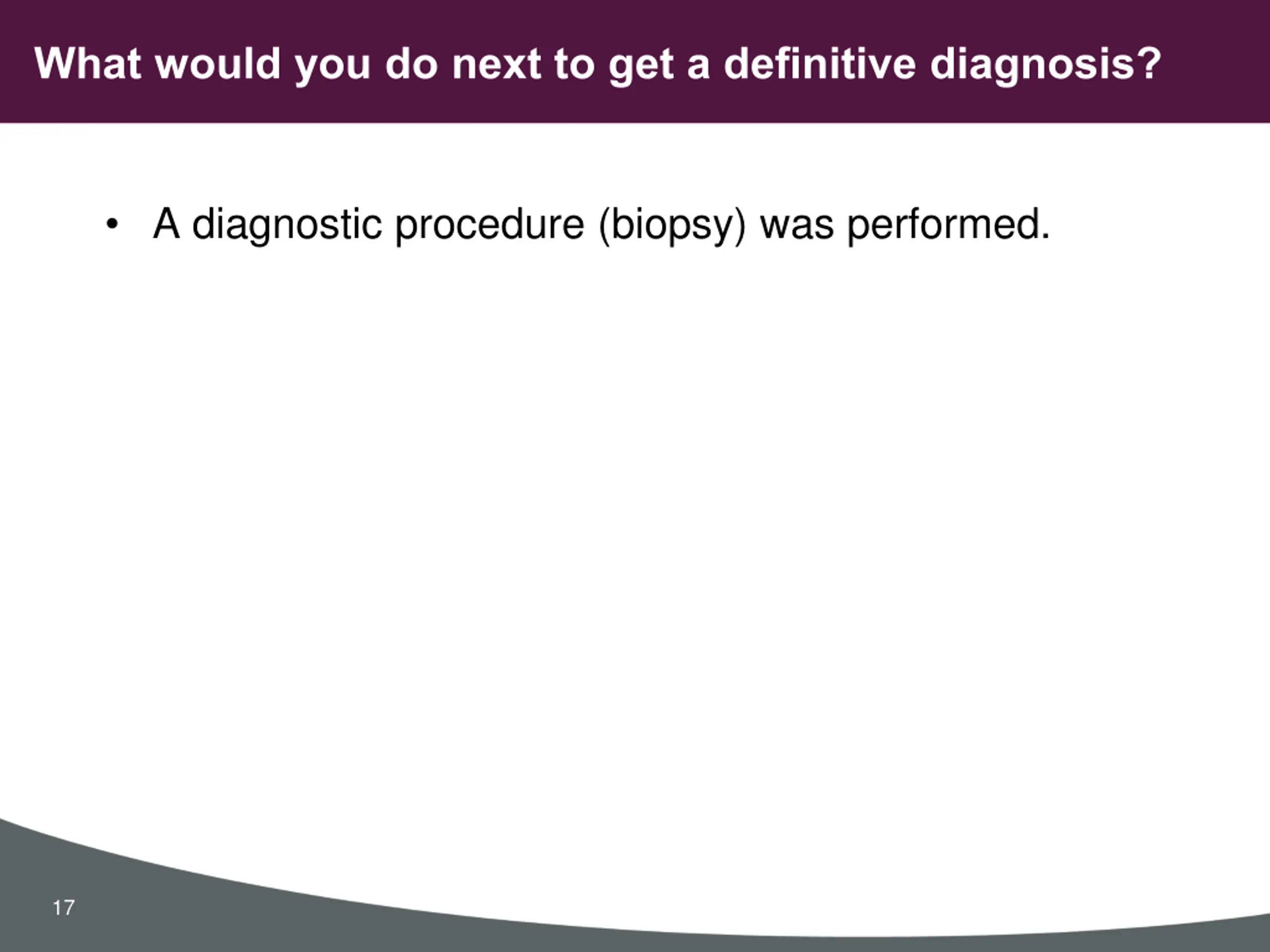Click the slide title heading text
Image resolution: width=1270 pixels, height=952 pixels.
(x=598, y=64)
